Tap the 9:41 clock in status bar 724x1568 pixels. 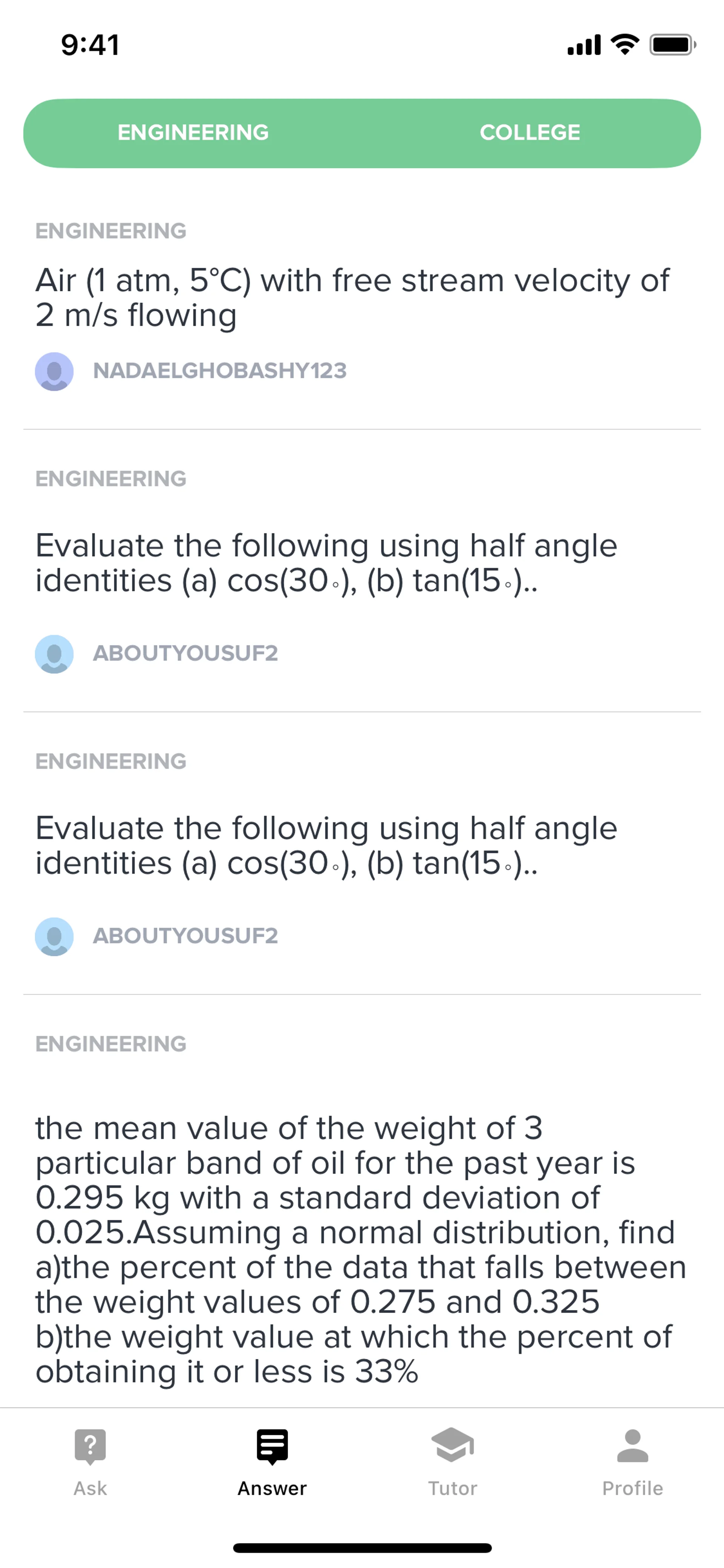click(90, 45)
